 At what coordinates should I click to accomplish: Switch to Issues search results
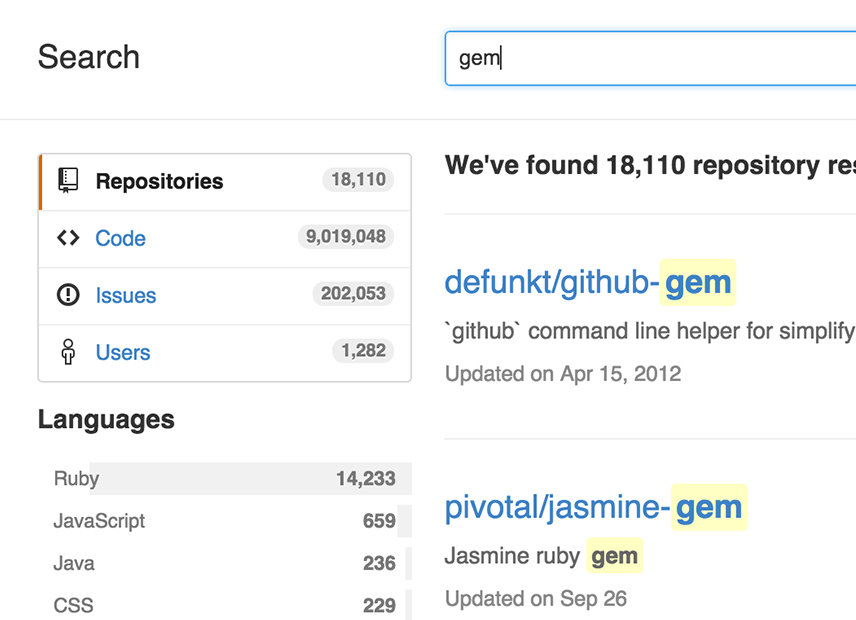(224, 296)
